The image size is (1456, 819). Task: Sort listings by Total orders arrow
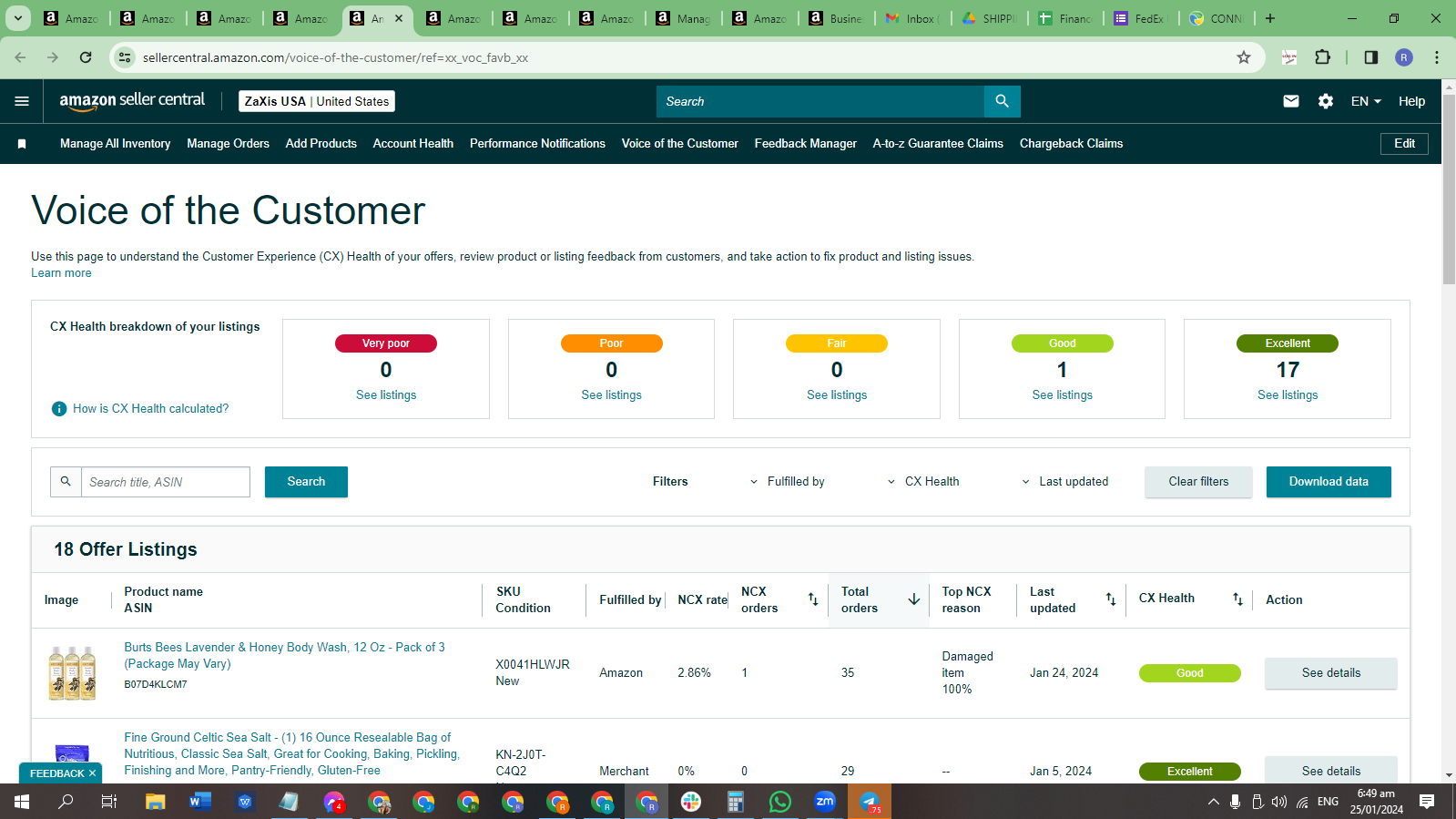click(x=913, y=599)
